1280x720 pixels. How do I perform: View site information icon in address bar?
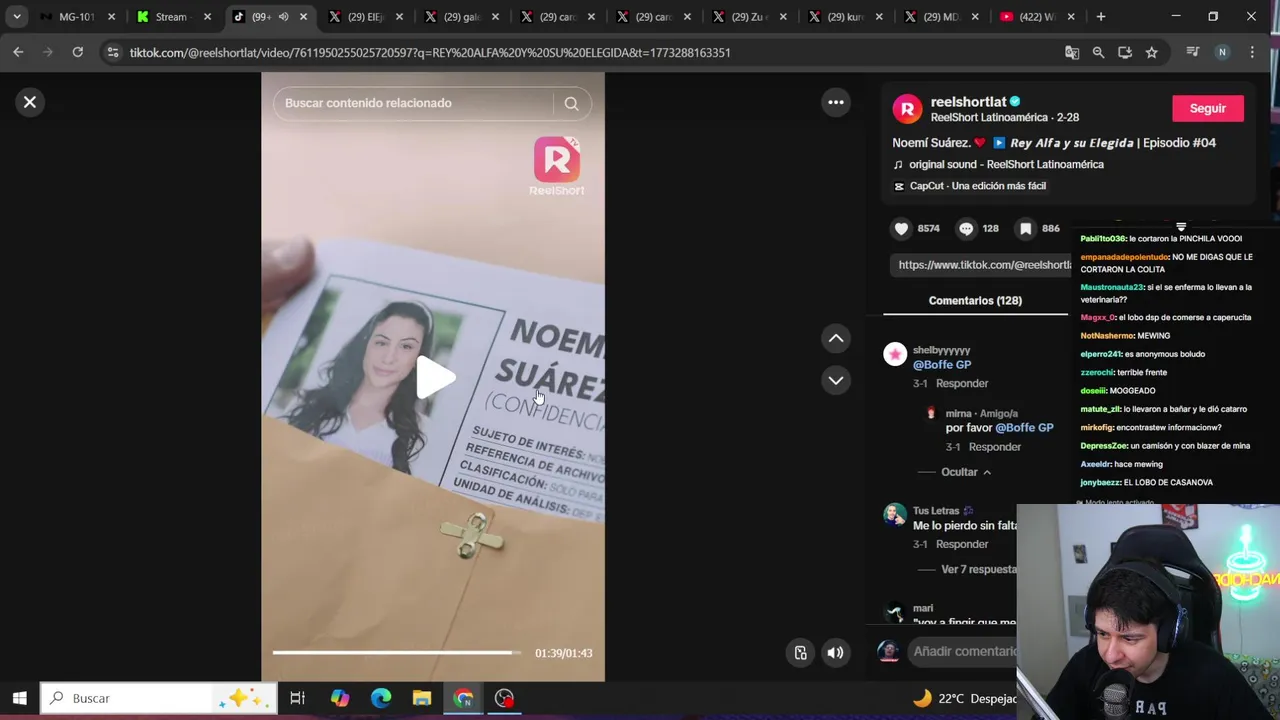[113, 52]
